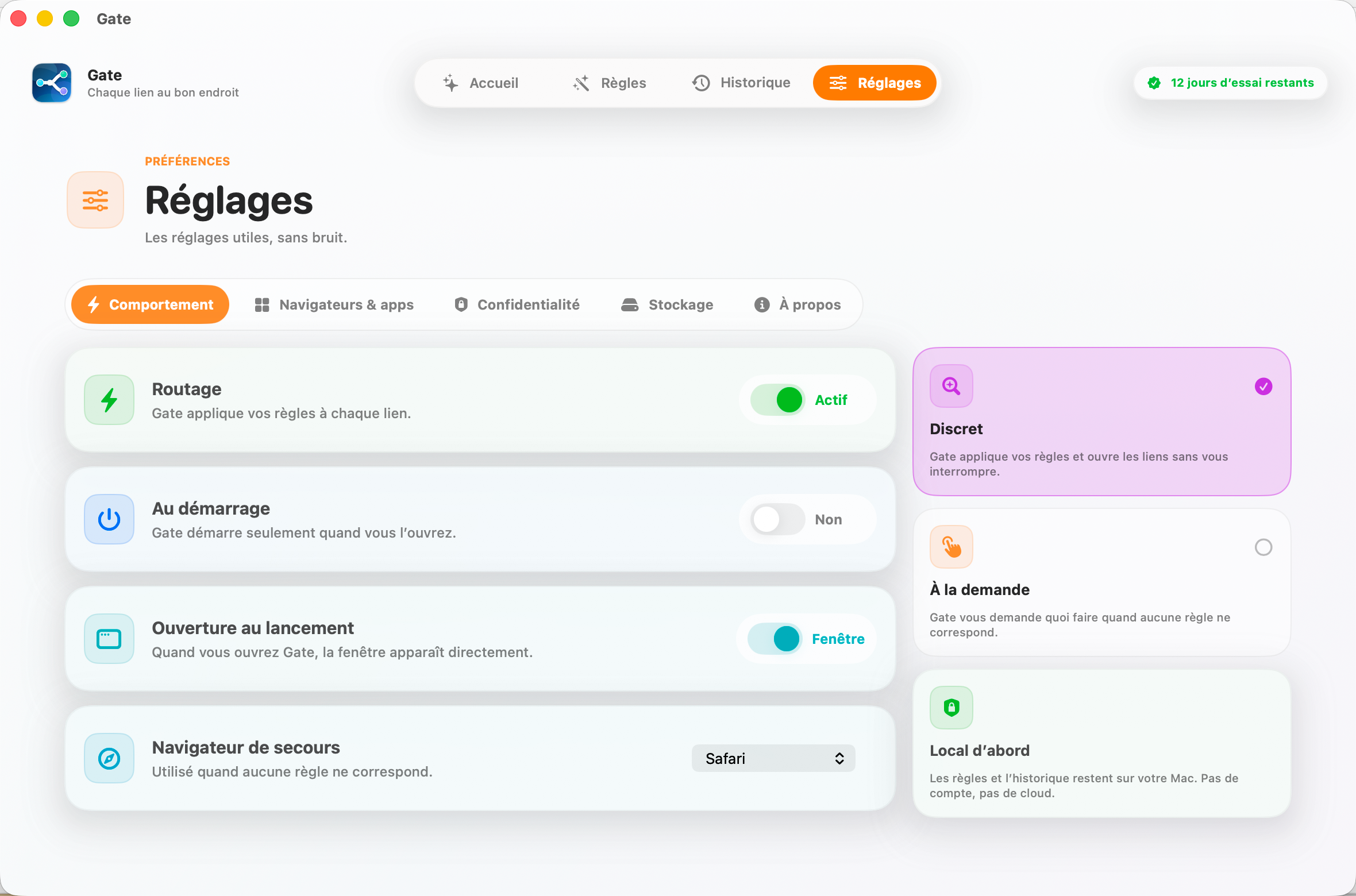1356x896 pixels.
Task: Click the green bolt Routage icon
Action: point(109,400)
